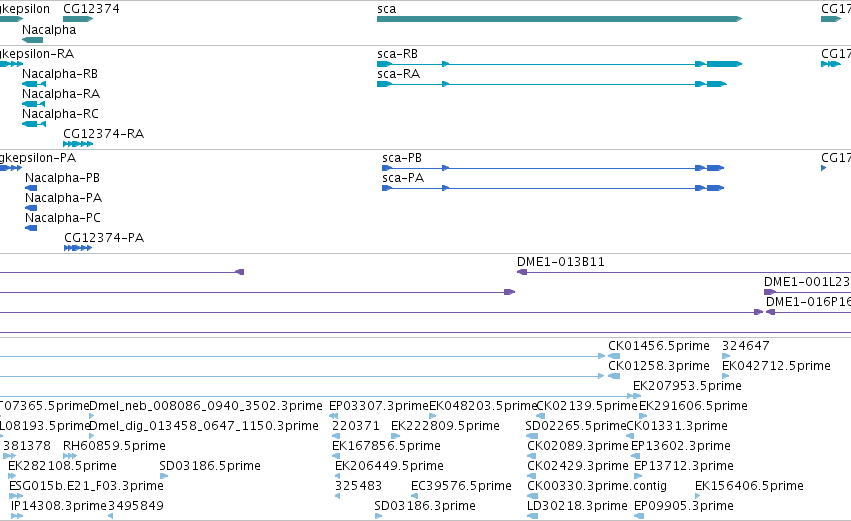Select the DME1-016P16 clone label

click(x=808, y=302)
